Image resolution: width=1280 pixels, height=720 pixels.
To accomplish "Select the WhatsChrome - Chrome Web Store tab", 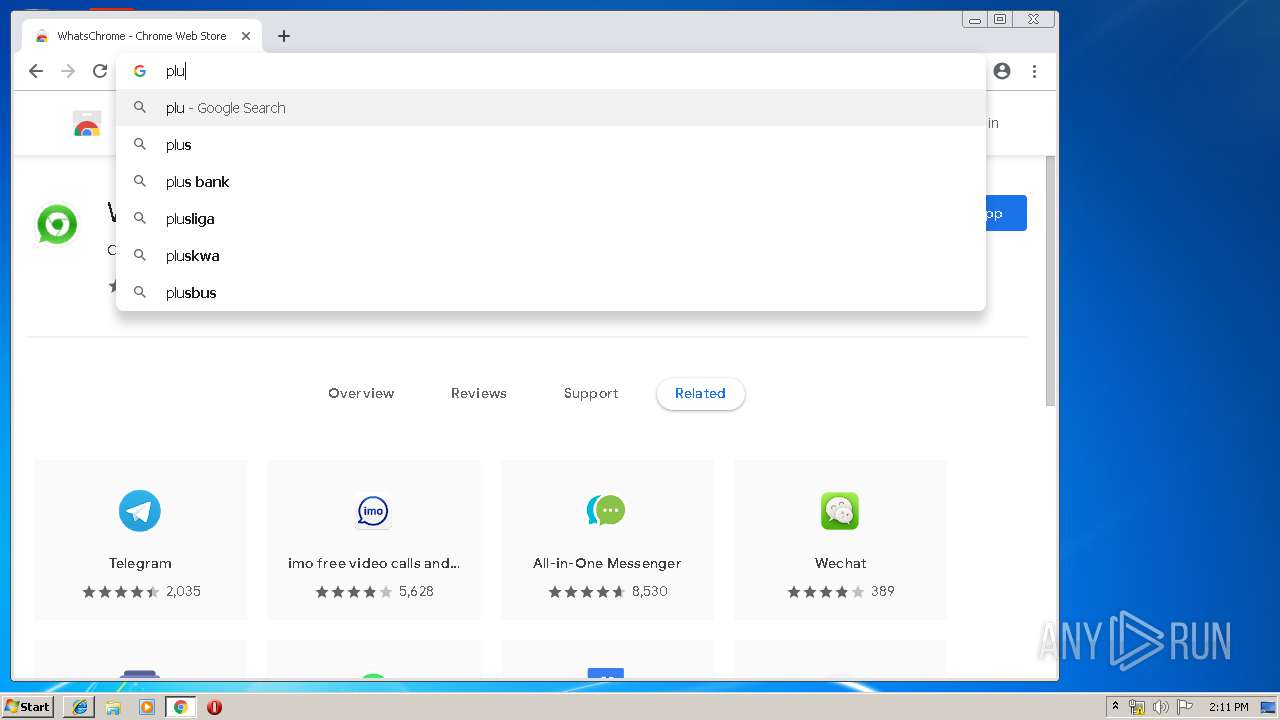I will [142, 36].
